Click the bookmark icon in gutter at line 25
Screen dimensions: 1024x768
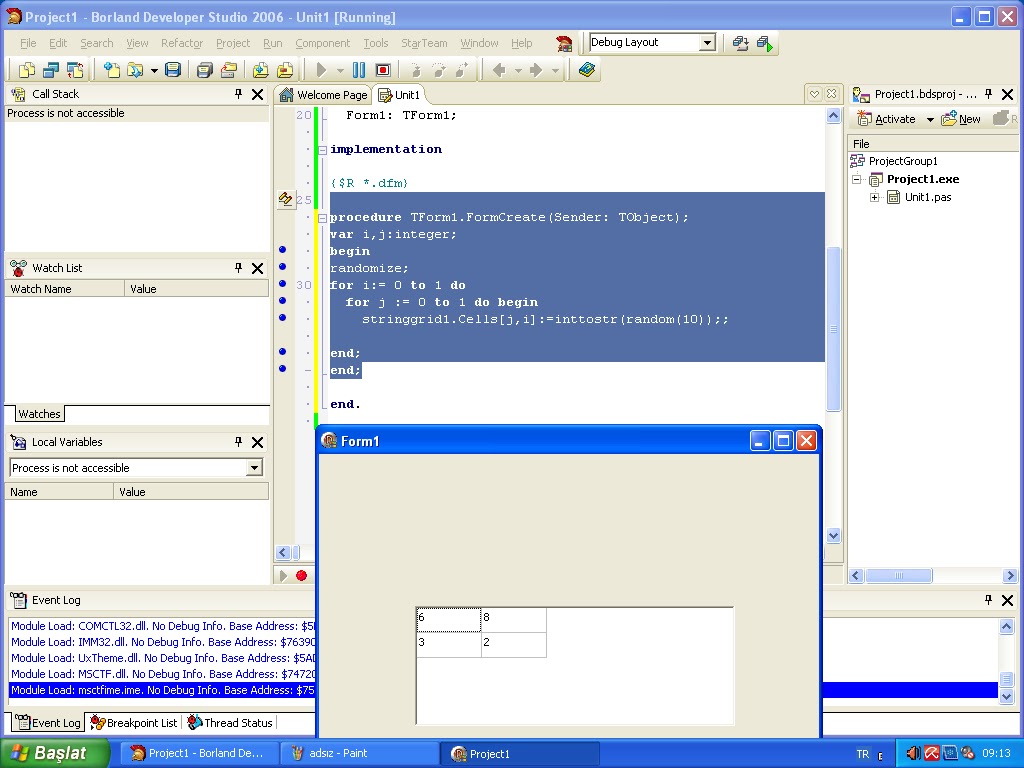pos(285,200)
